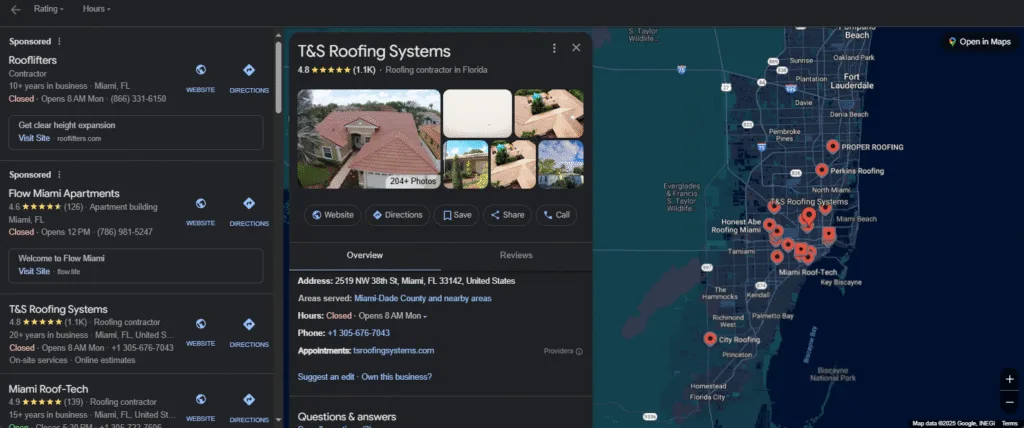Click the results list scrollbar
Viewport: 1024px width, 428px height.
coord(279,78)
